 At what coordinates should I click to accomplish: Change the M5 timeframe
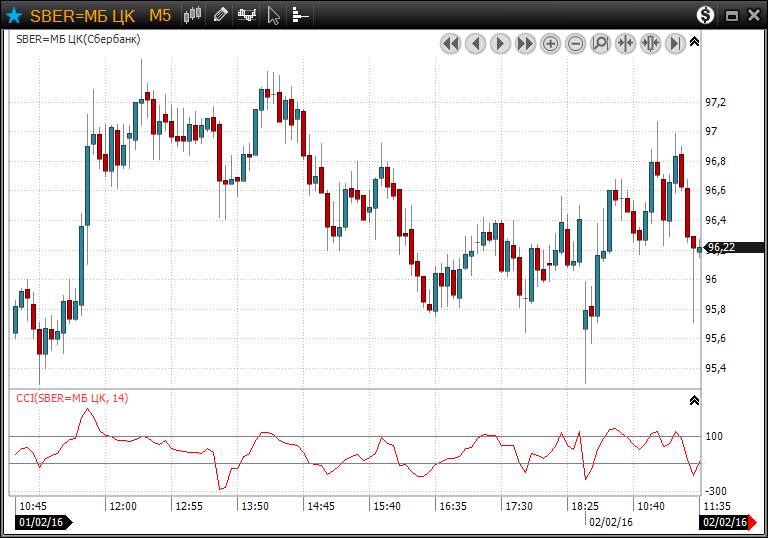point(160,15)
